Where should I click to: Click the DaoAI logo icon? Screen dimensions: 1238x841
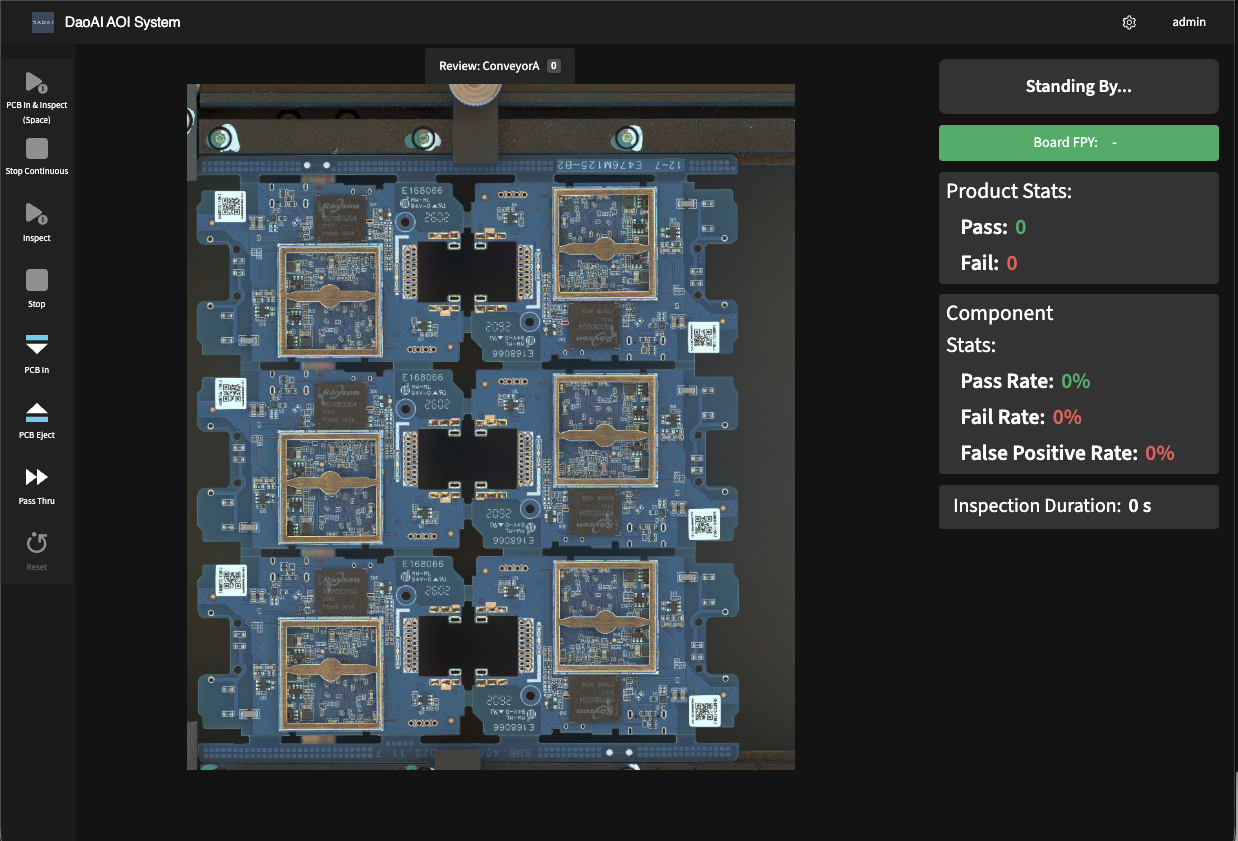pyautogui.click(x=42, y=21)
